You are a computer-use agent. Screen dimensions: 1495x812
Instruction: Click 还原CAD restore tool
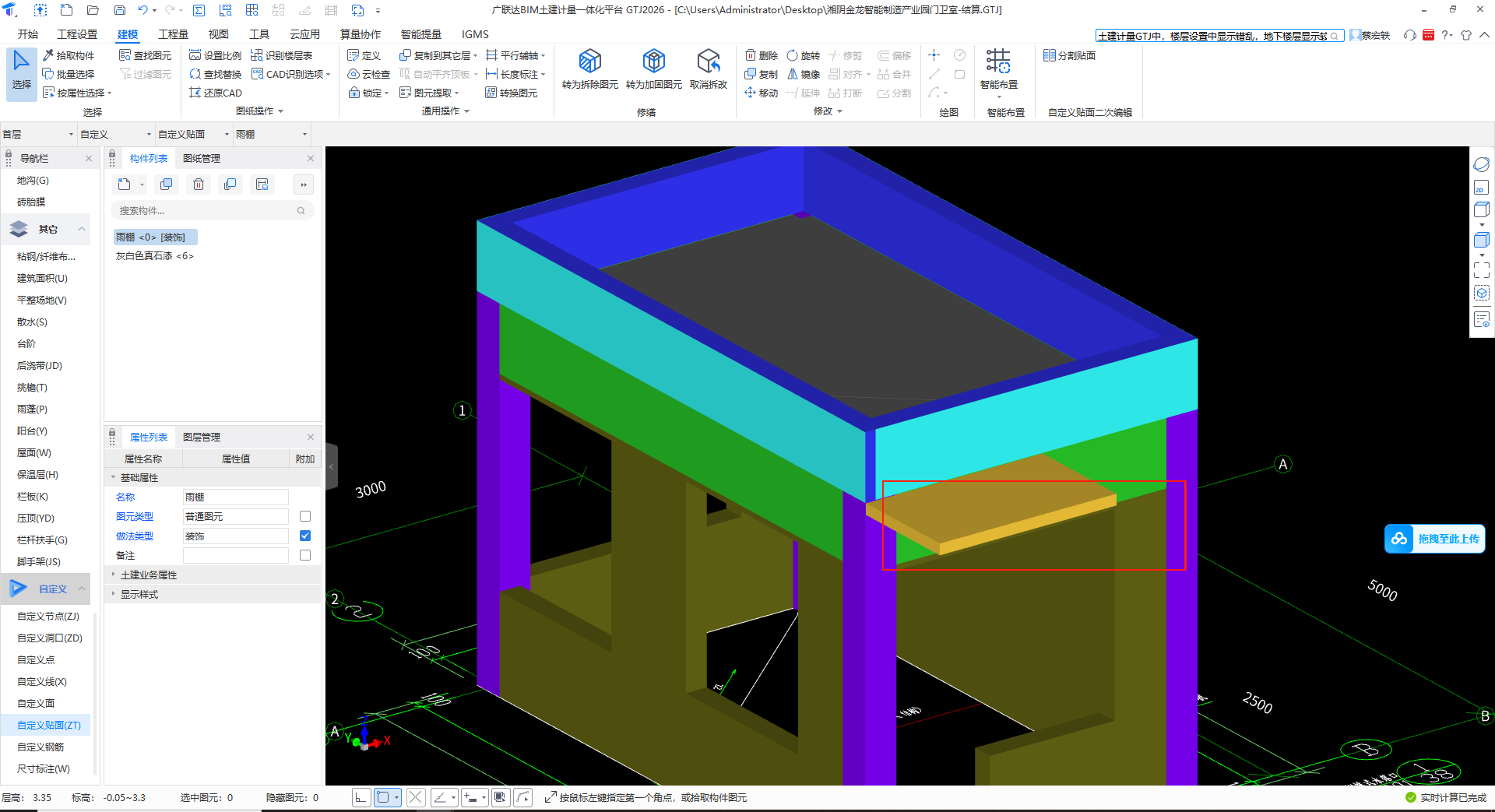[x=215, y=93]
